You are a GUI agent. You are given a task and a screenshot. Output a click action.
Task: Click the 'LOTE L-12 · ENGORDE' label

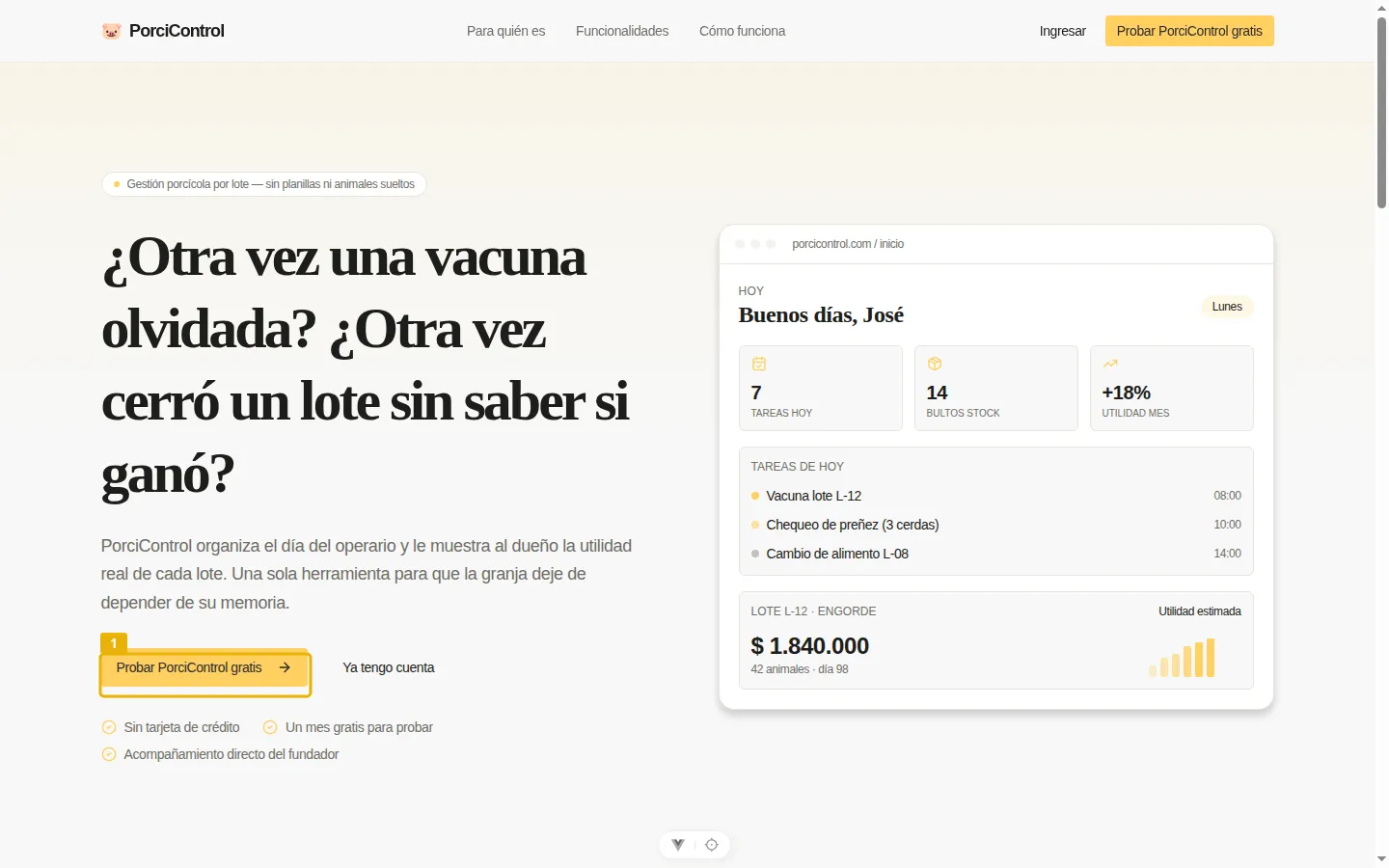pyautogui.click(x=813, y=611)
